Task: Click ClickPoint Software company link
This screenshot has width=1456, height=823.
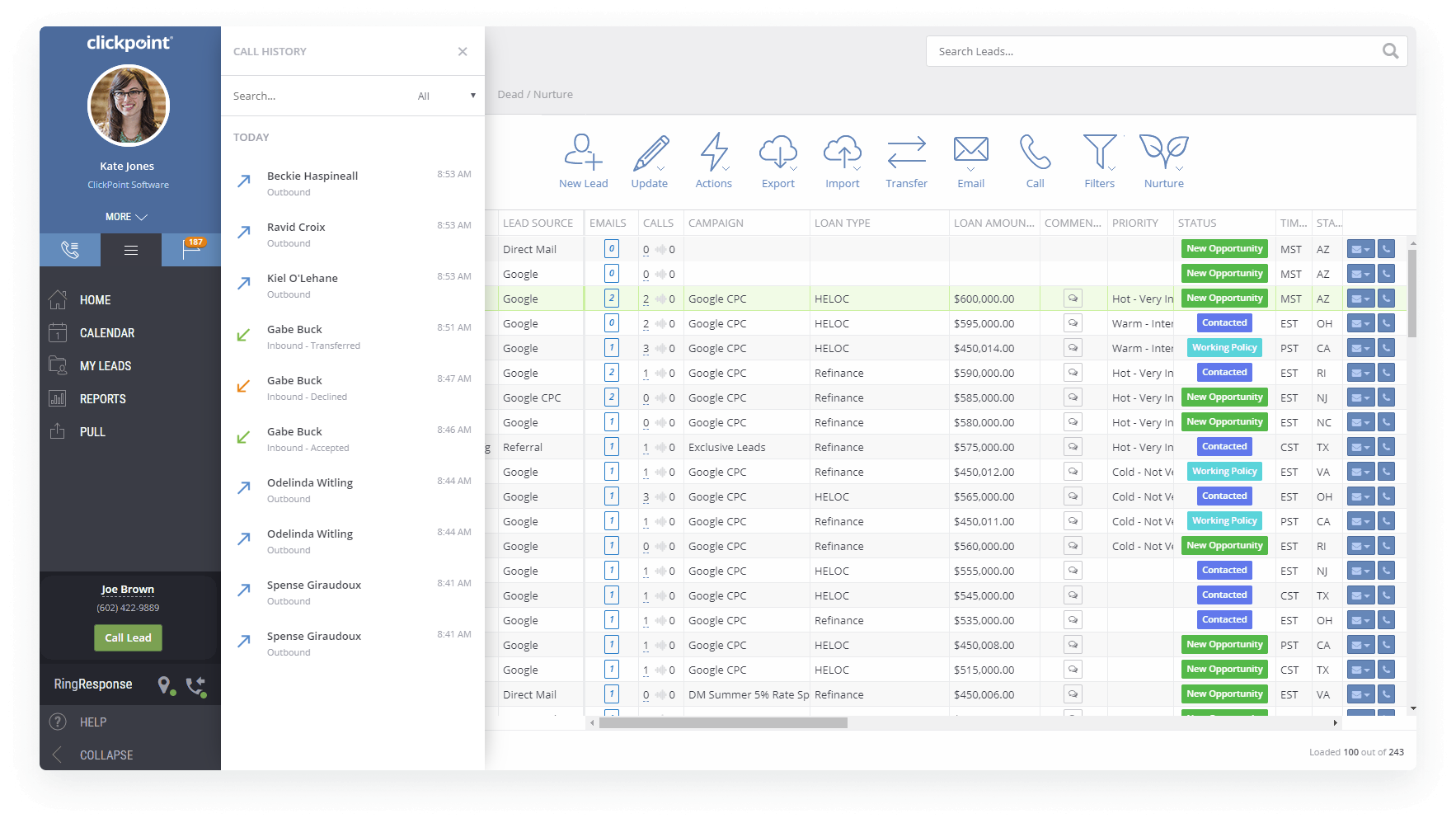Action: [x=129, y=185]
